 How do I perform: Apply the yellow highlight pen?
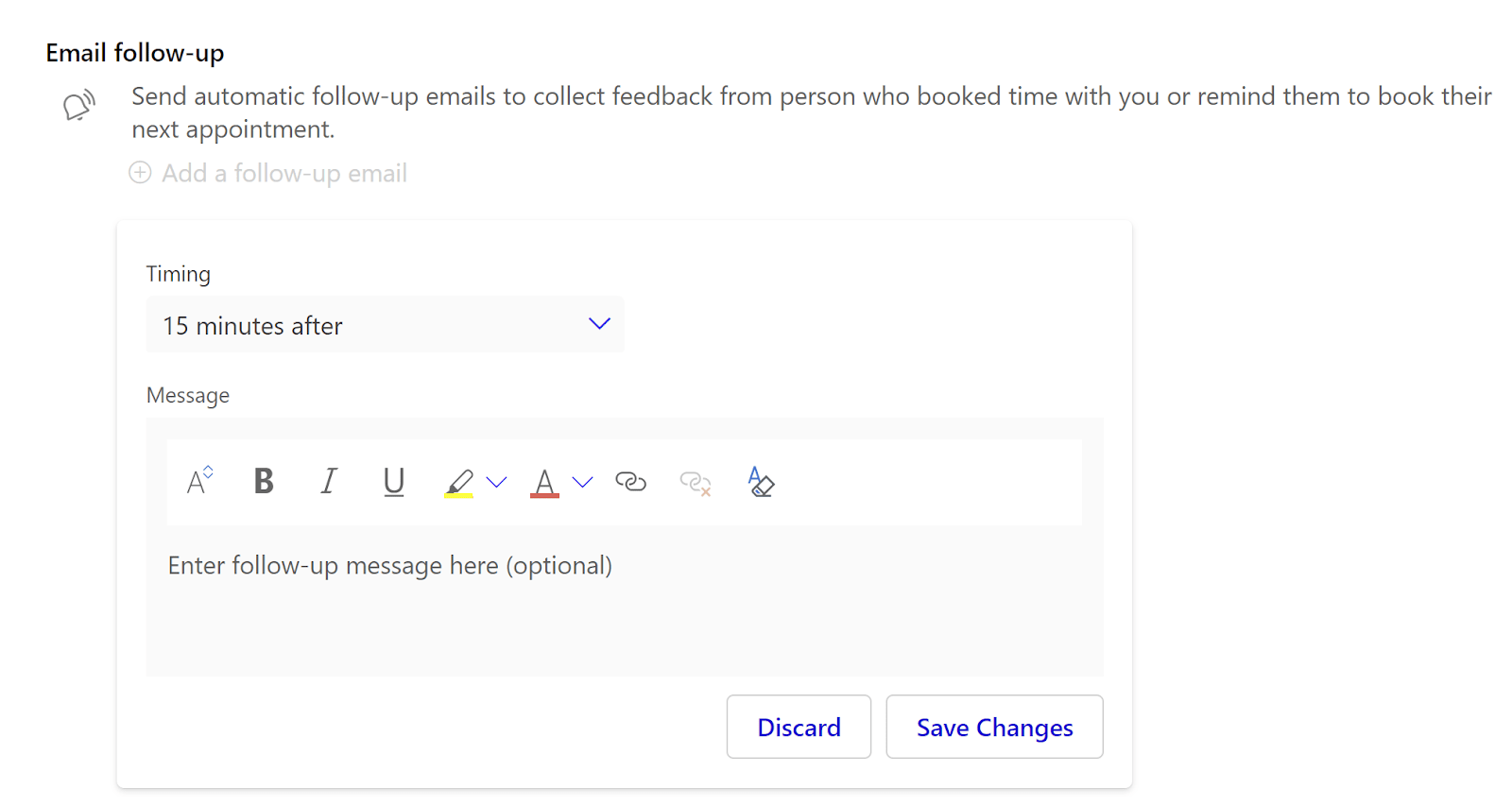(459, 483)
